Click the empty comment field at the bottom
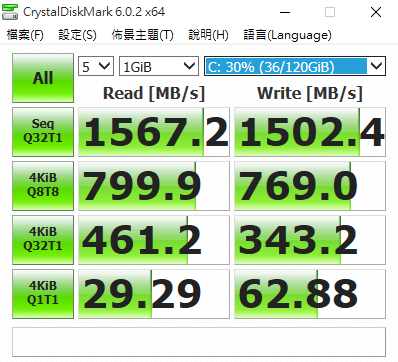398x362 pixels. [199, 342]
